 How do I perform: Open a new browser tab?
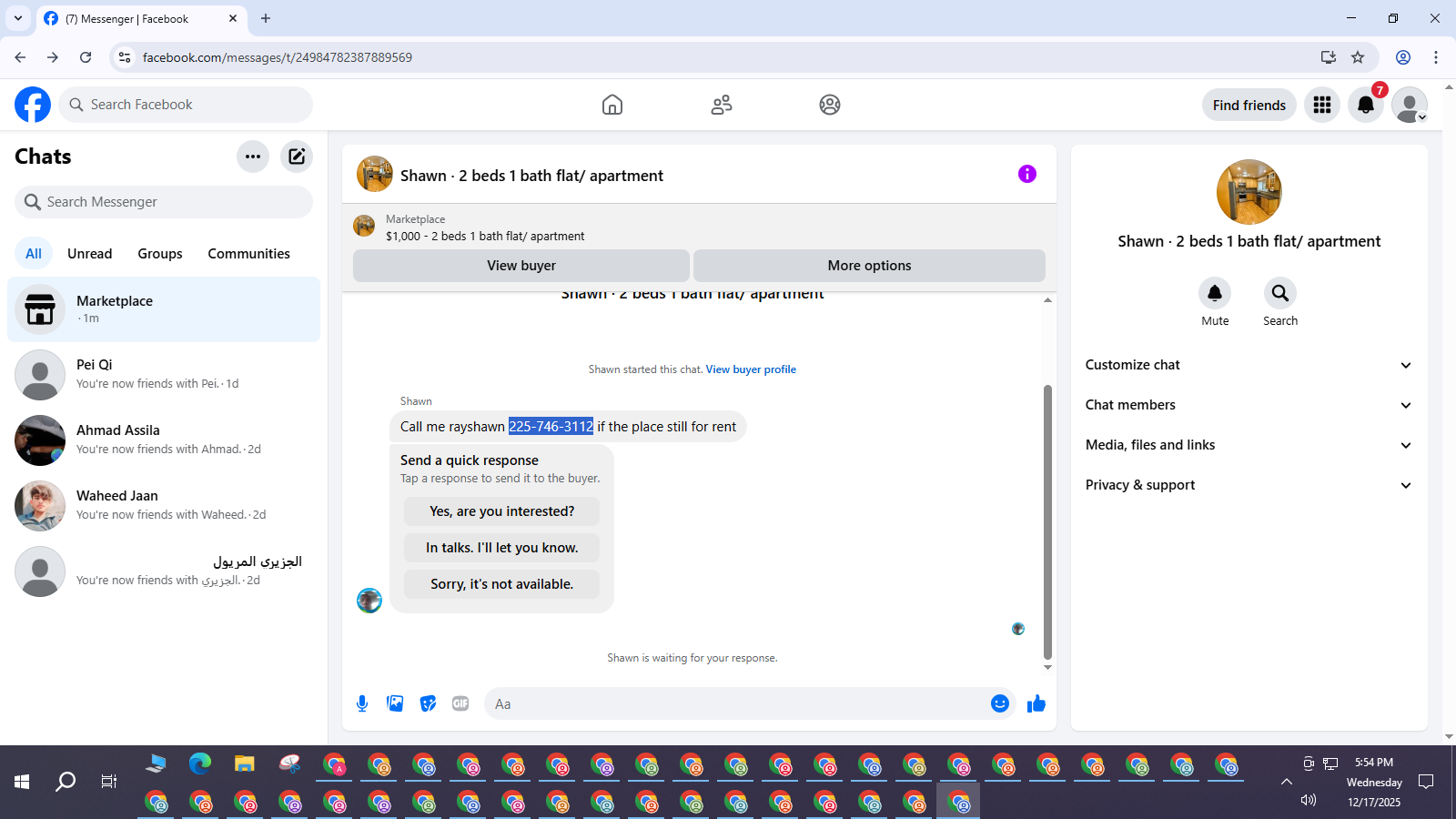[x=266, y=18]
